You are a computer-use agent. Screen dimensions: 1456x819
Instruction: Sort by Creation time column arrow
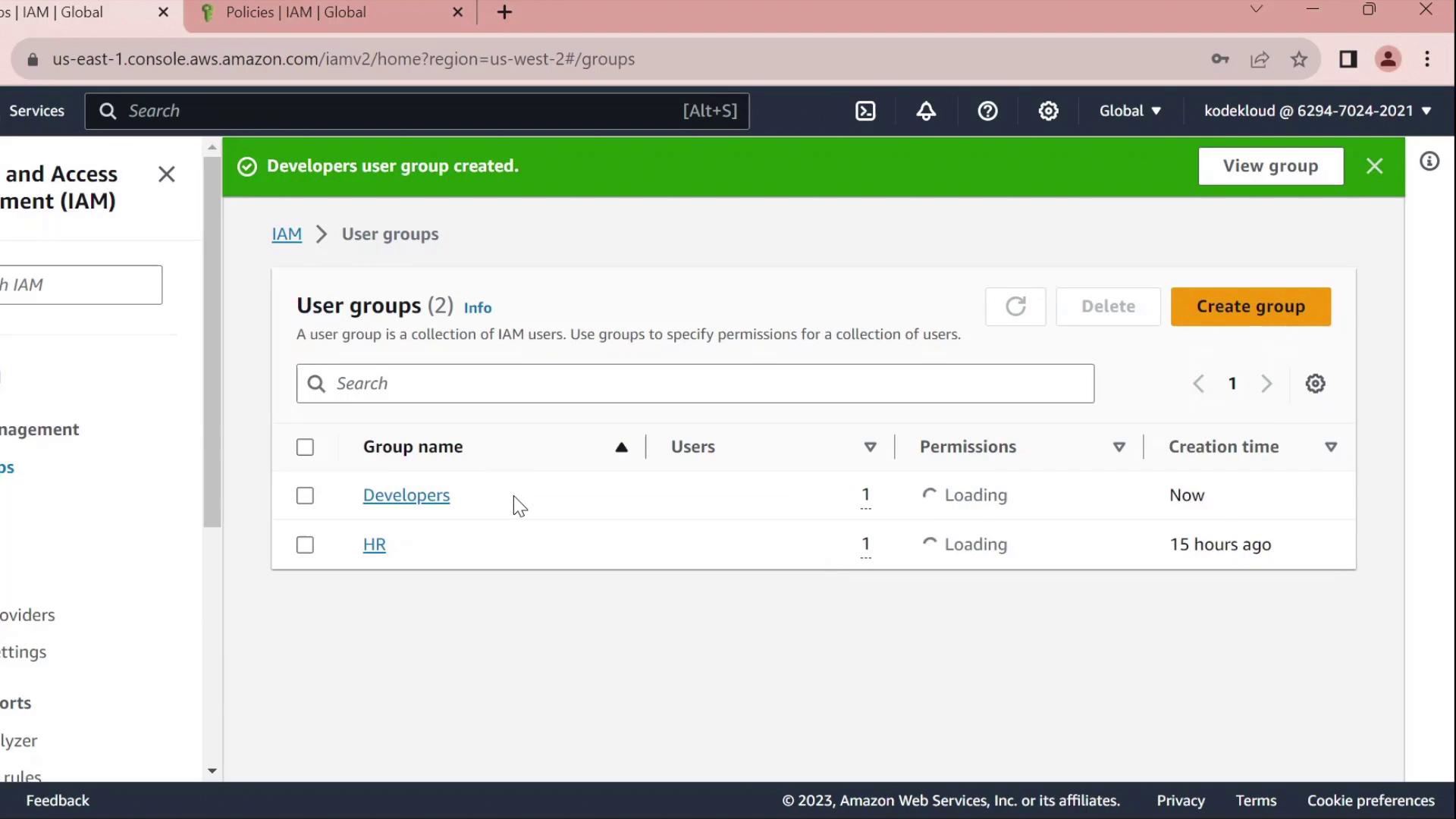1330,447
